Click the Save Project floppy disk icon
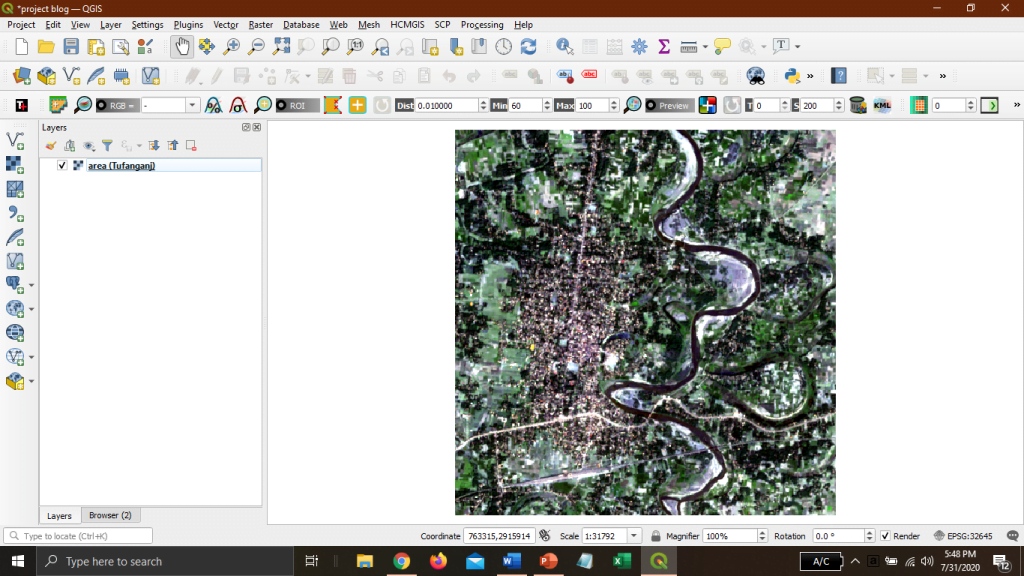 tap(71, 46)
